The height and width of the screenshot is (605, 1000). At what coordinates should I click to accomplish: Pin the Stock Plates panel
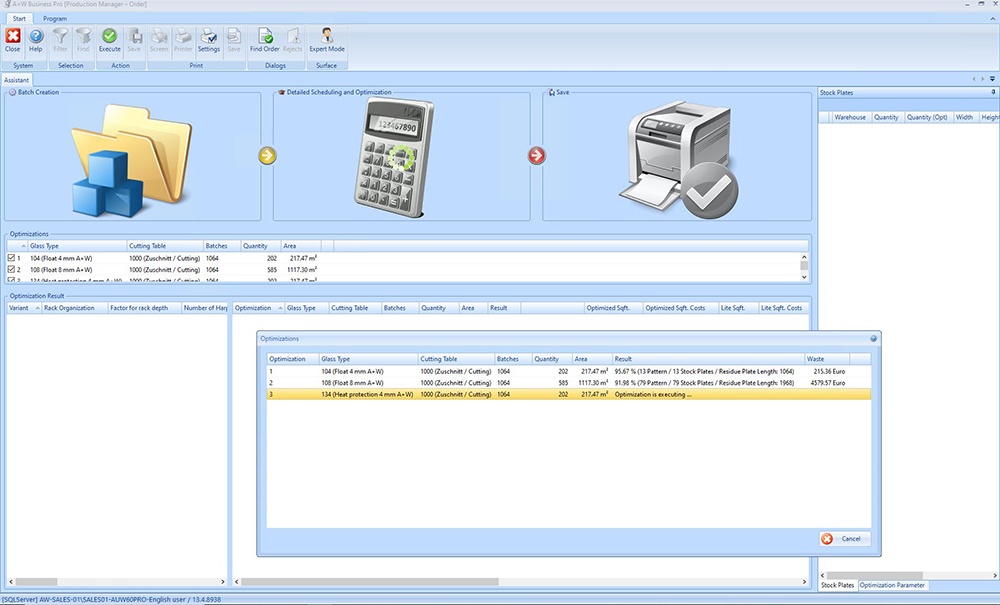click(x=993, y=92)
